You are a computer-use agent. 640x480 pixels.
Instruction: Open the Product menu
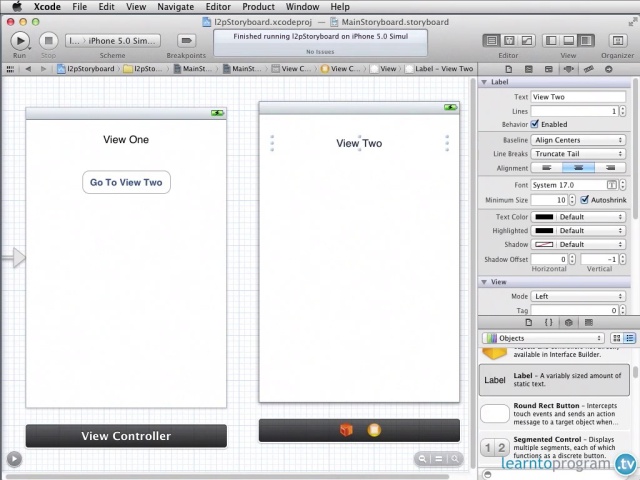tap(258, 7)
